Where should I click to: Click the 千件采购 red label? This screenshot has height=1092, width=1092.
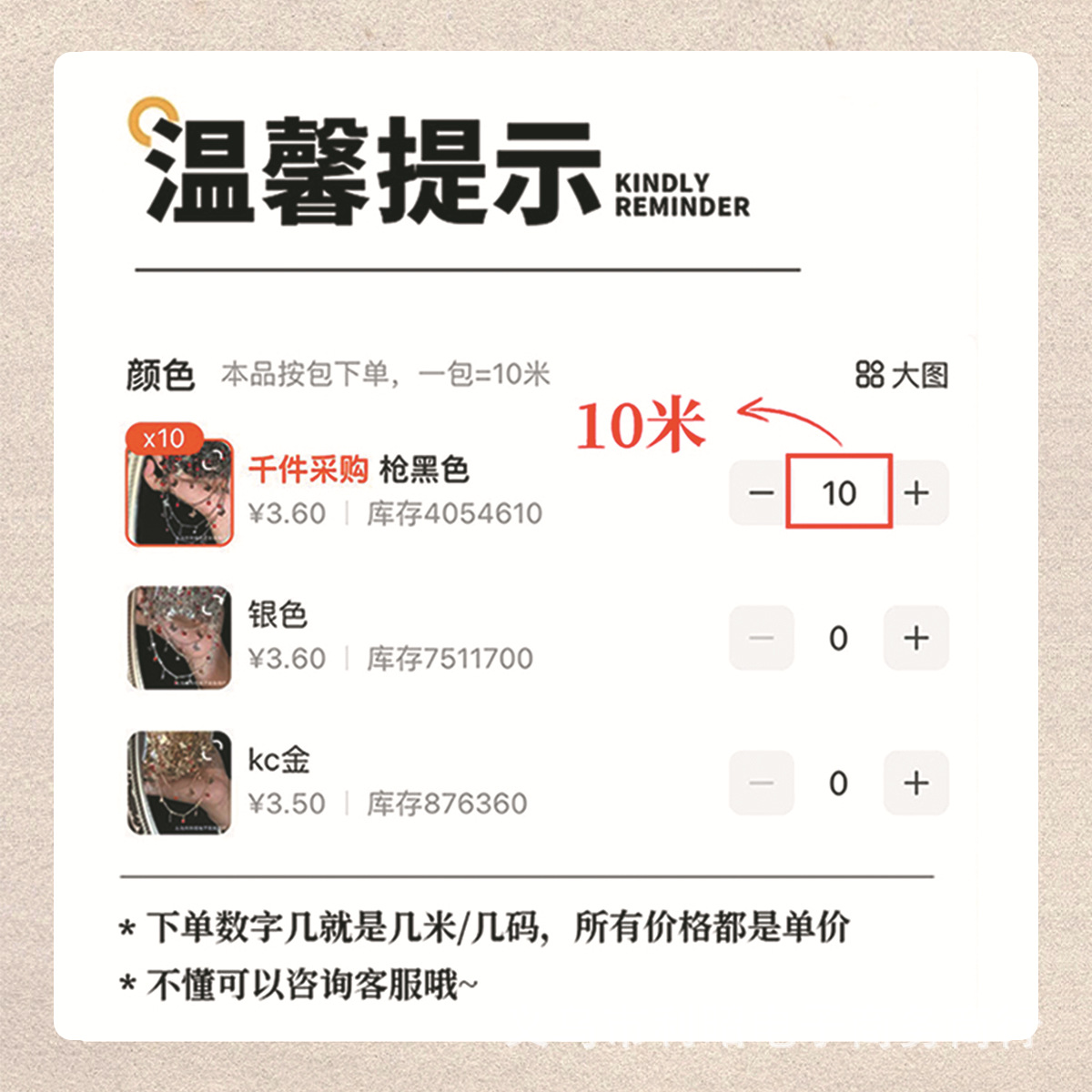click(308, 470)
